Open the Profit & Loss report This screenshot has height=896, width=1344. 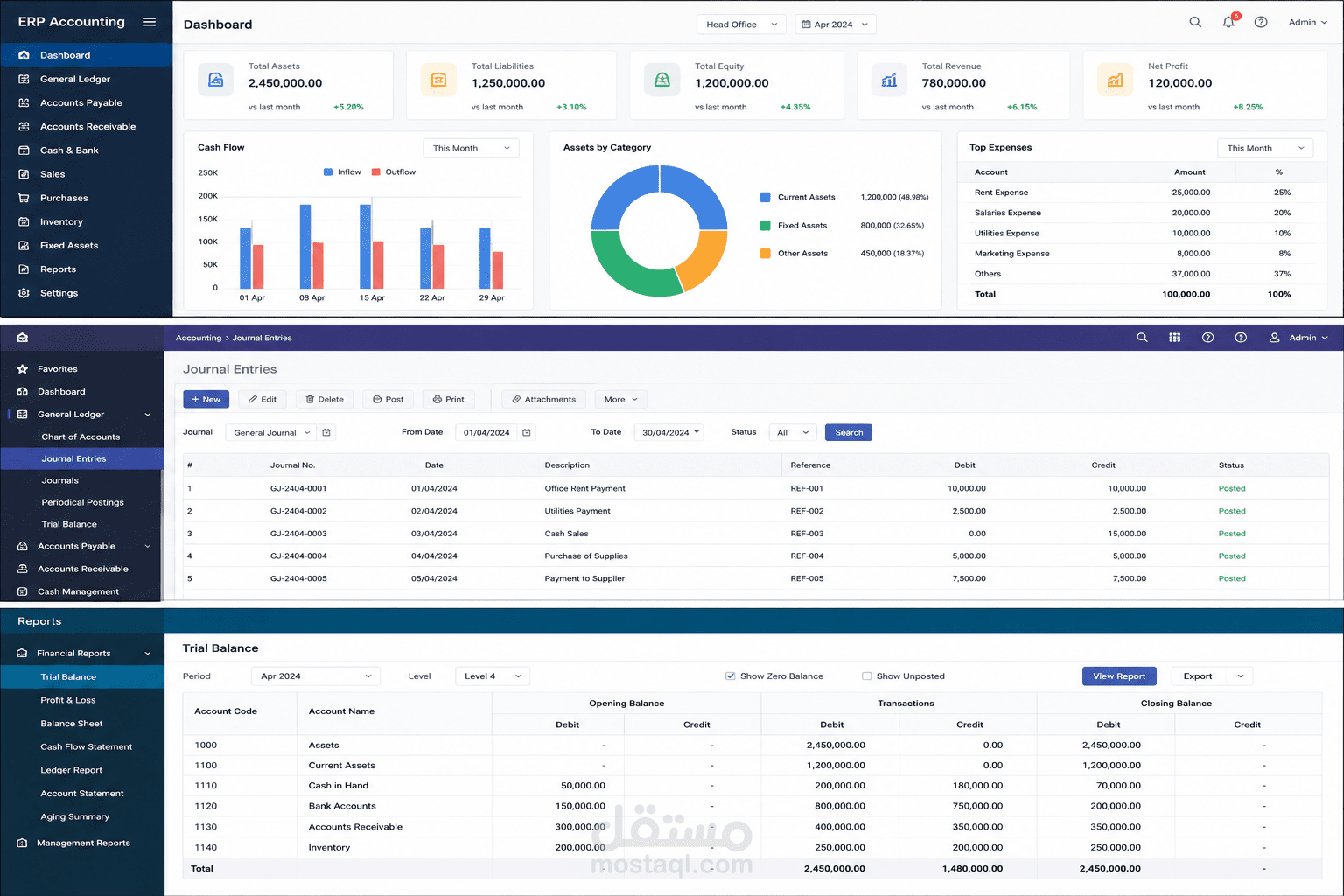68,700
